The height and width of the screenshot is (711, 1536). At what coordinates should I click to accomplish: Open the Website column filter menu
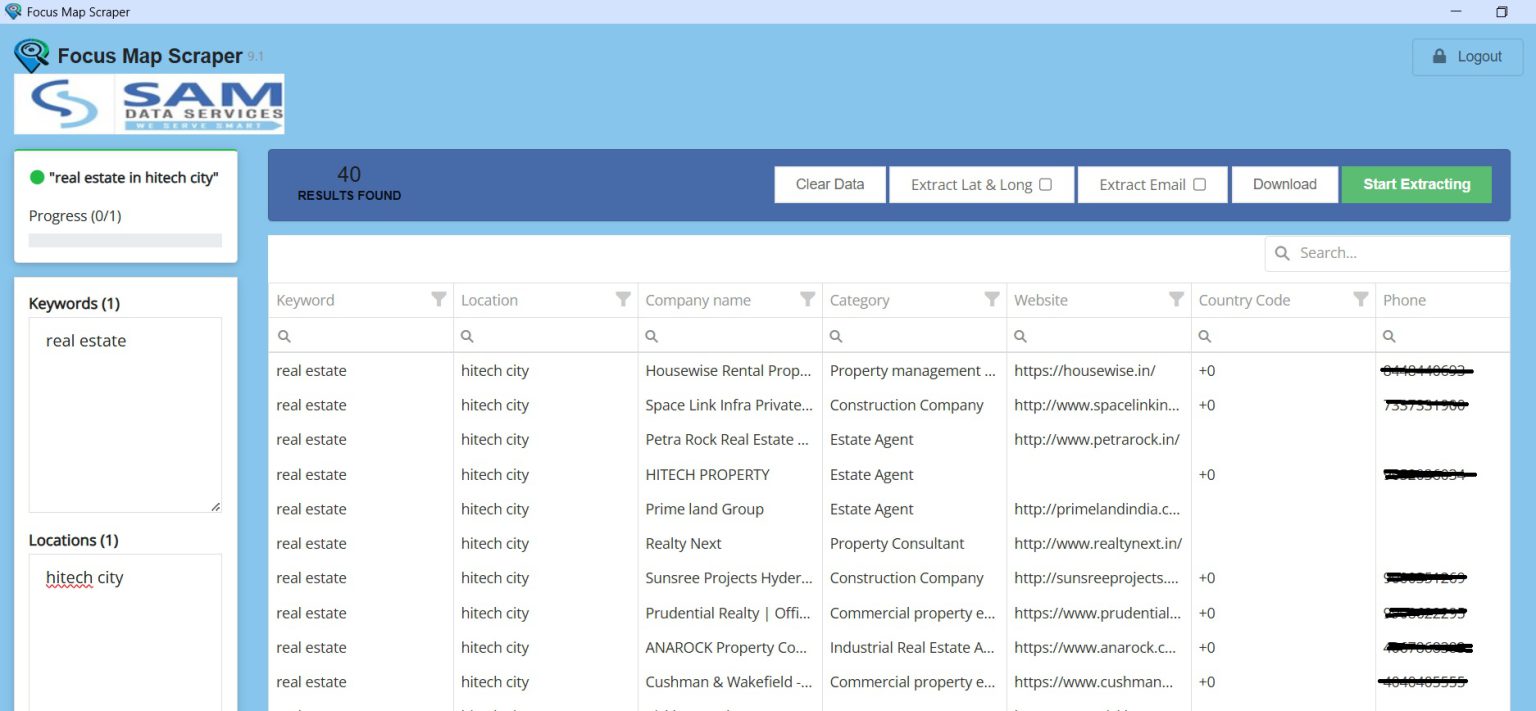pos(1176,299)
